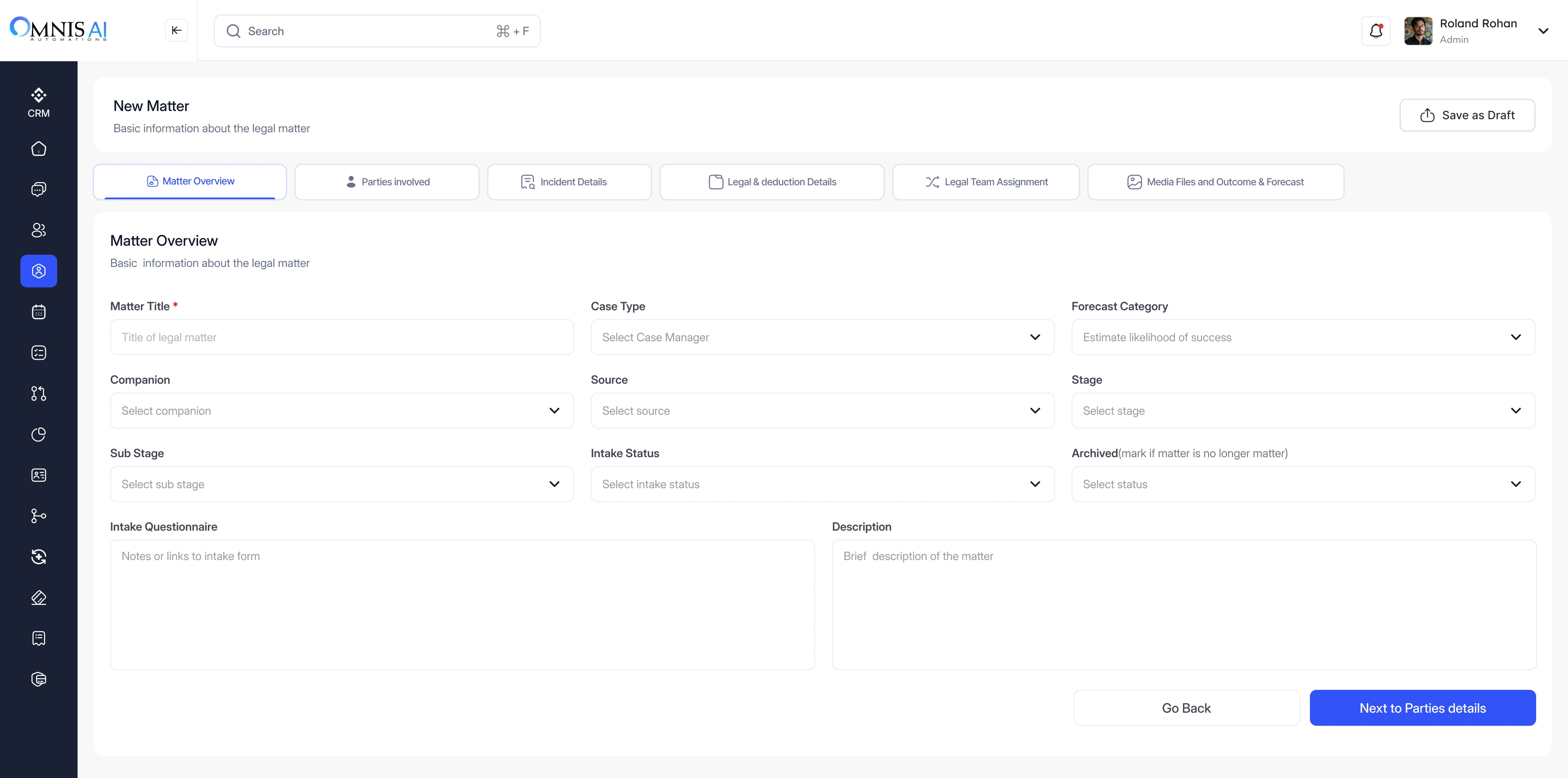Image resolution: width=1568 pixels, height=778 pixels.
Task: Open the contact card sidebar icon
Action: pos(38,475)
